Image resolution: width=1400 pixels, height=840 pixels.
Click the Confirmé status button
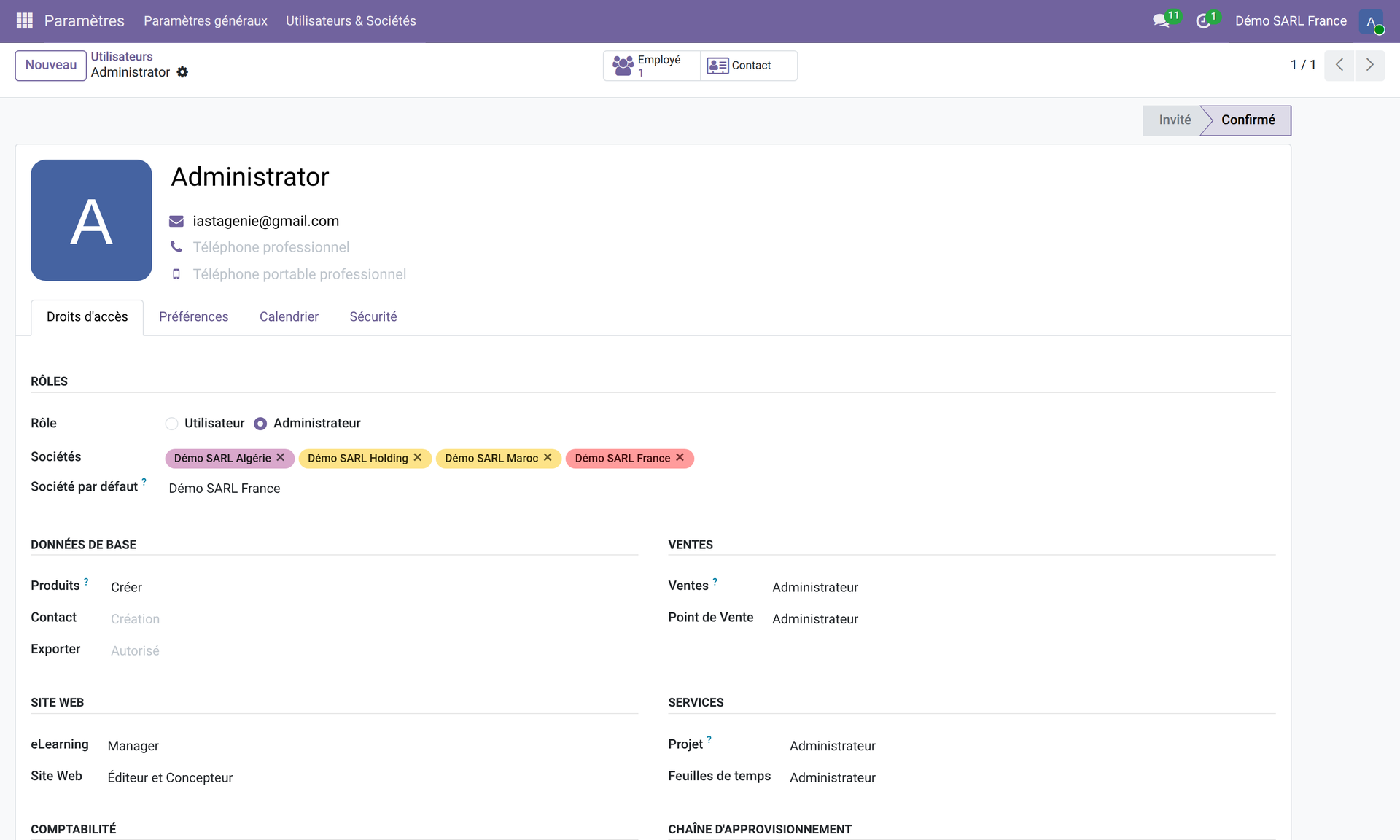[x=1248, y=120]
